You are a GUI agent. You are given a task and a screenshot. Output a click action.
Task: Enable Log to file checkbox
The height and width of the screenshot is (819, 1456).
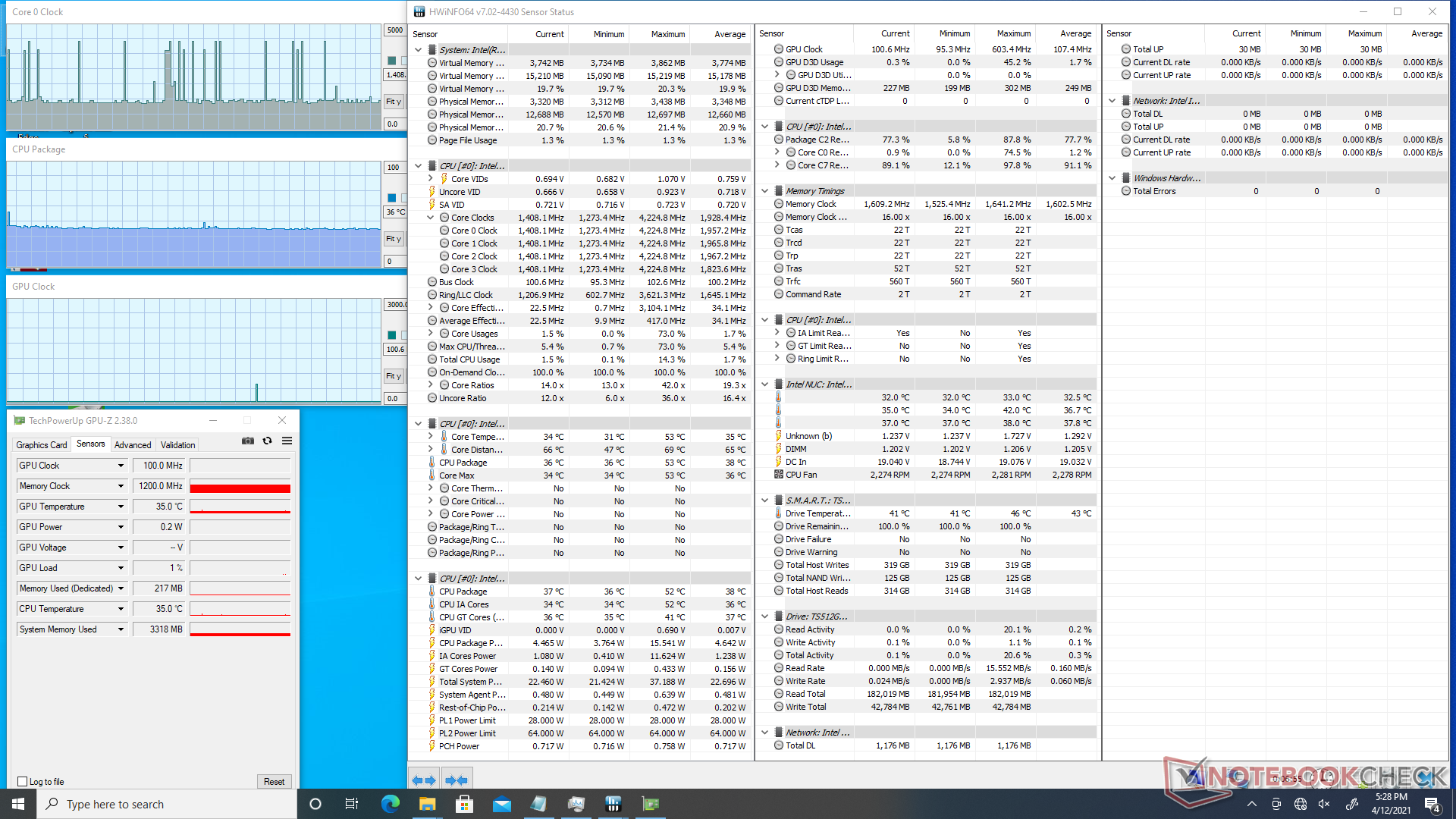pos(23,782)
